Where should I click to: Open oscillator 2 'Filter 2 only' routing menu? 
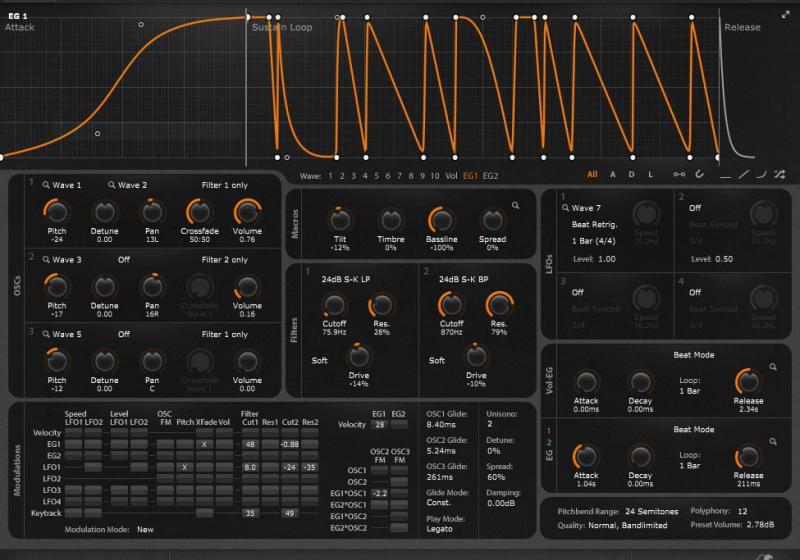224,259
